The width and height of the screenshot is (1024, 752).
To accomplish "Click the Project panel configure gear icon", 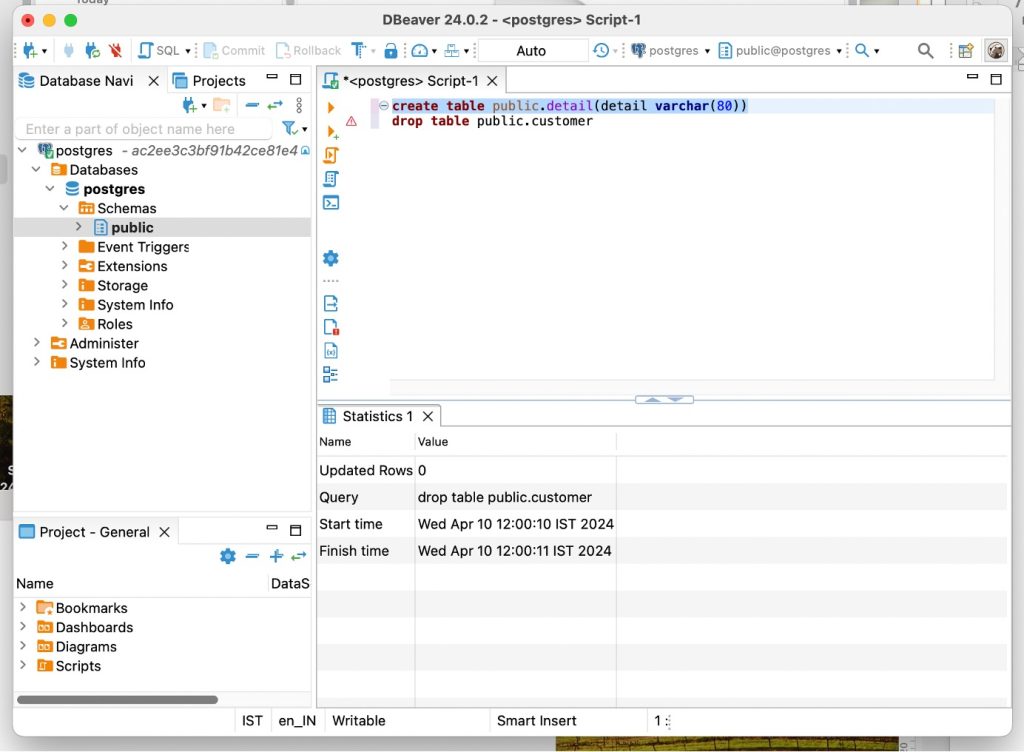I will 228,556.
